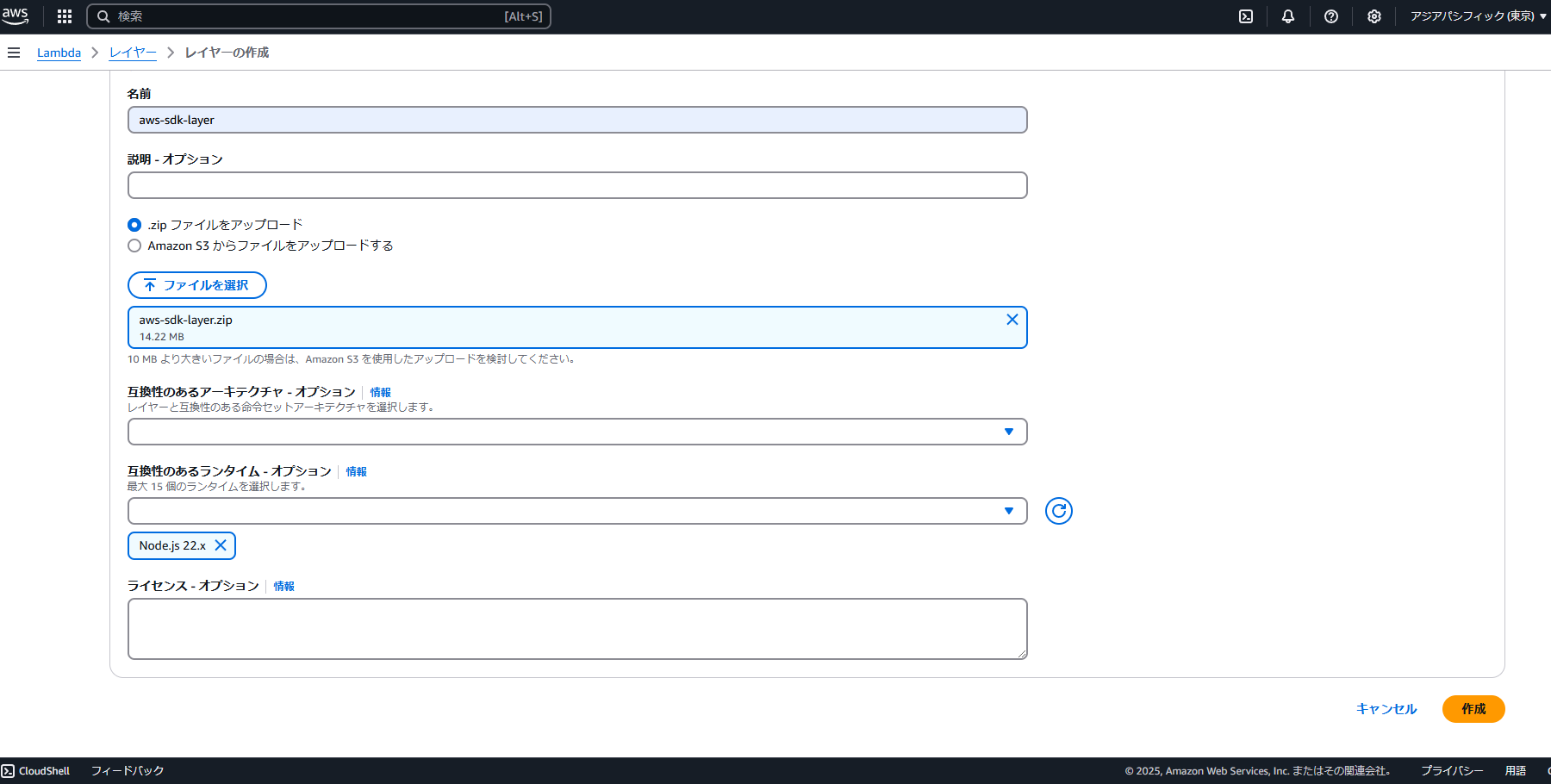
Task: Open フィードバック in the footer
Action: (128, 771)
